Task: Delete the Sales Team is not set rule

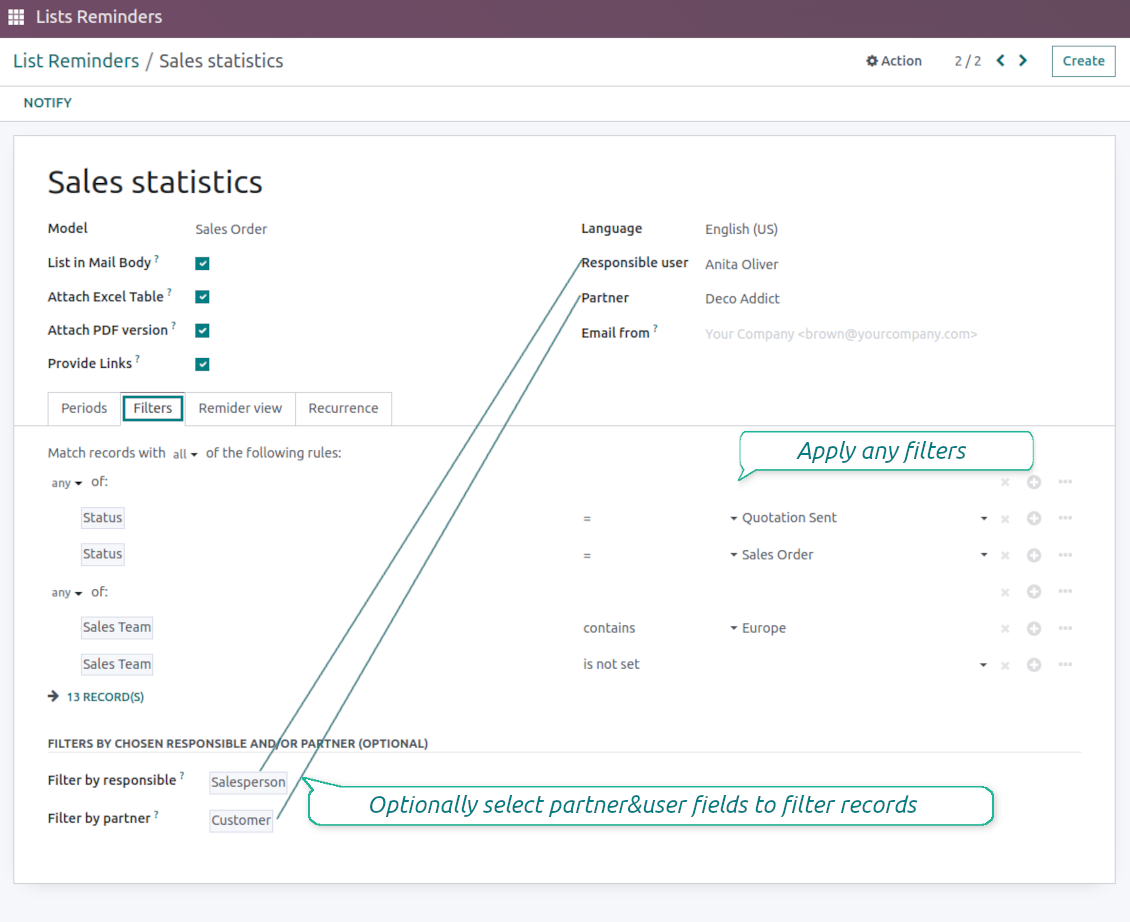Action: pos(1005,665)
